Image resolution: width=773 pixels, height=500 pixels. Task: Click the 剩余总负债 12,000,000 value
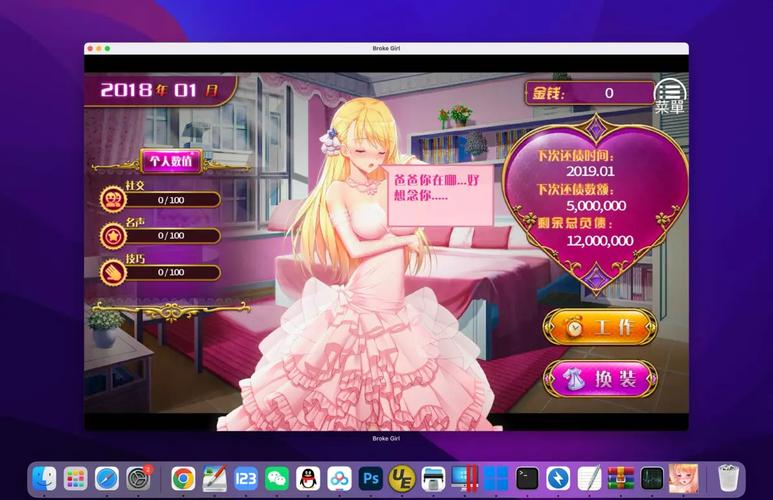tap(600, 241)
